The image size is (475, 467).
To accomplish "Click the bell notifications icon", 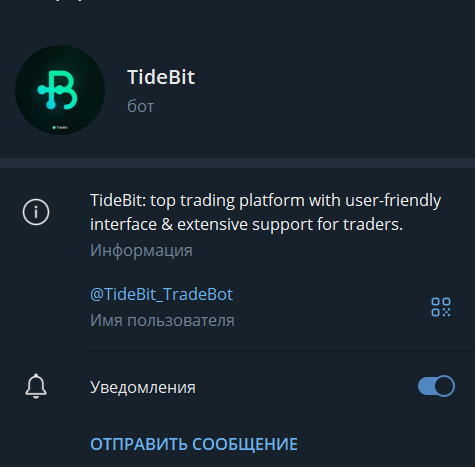I will [36, 386].
